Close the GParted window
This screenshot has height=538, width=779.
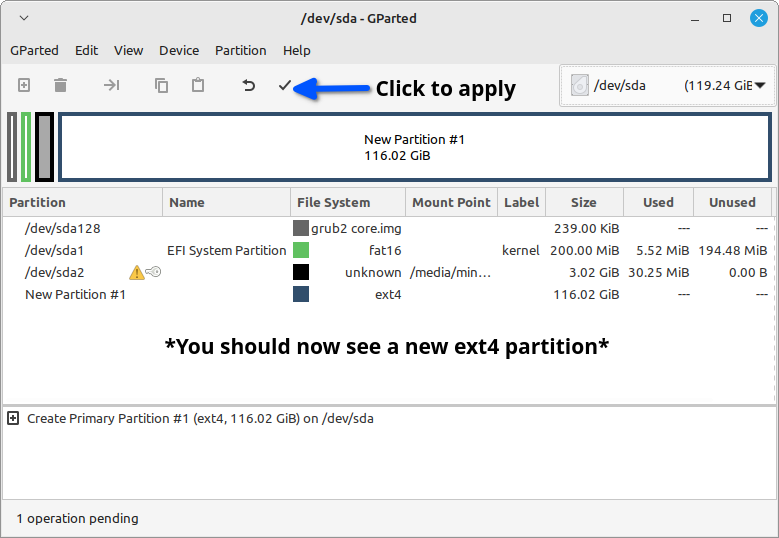pos(759,18)
